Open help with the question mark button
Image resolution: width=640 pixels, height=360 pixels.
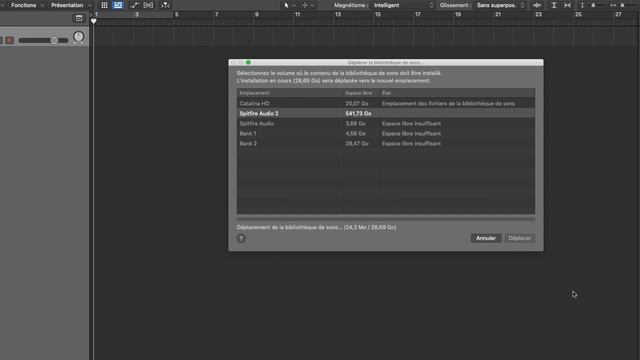241,238
